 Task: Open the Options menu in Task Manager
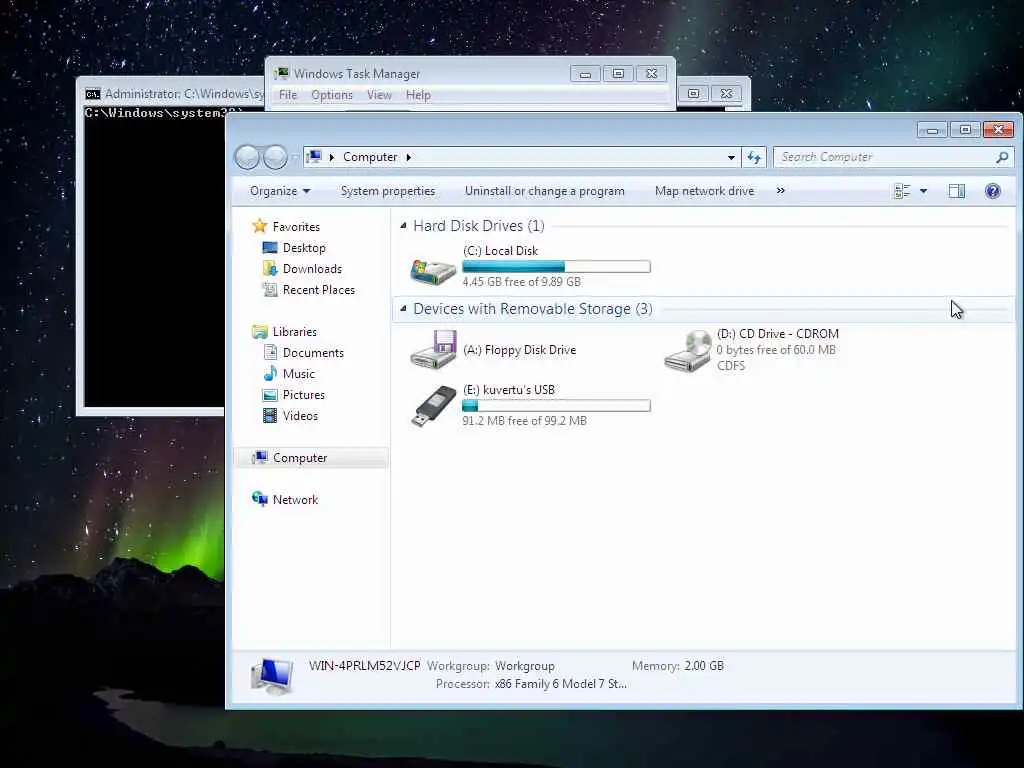click(x=332, y=95)
